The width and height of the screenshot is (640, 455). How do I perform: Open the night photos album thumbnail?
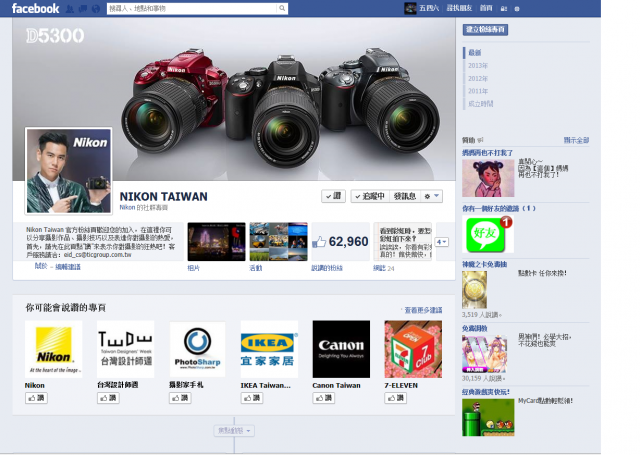click(x=216, y=242)
